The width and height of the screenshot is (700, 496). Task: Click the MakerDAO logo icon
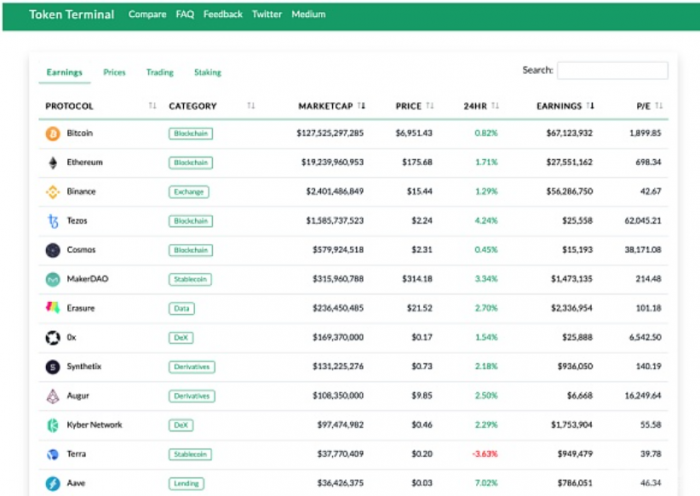coord(53,279)
